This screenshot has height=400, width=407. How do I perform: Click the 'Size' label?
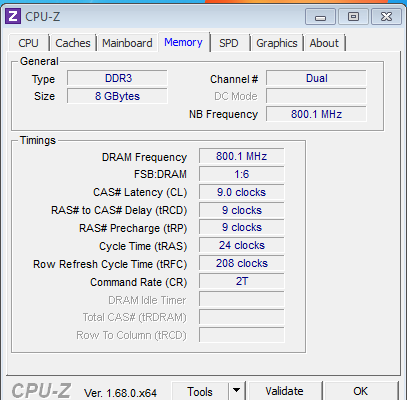[44, 96]
